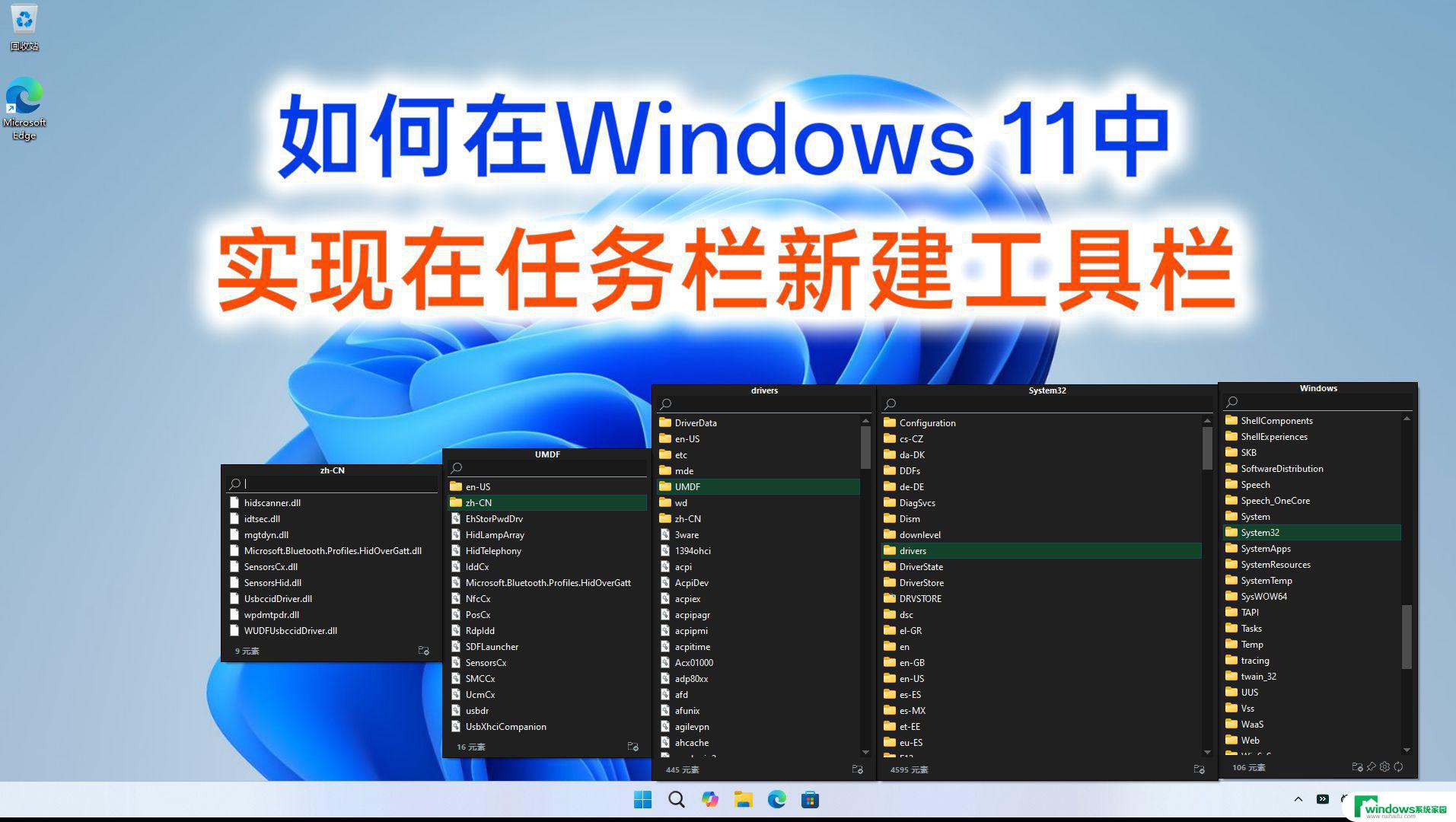Open taskbar Search
This screenshot has height=822, width=1456.
click(x=676, y=799)
